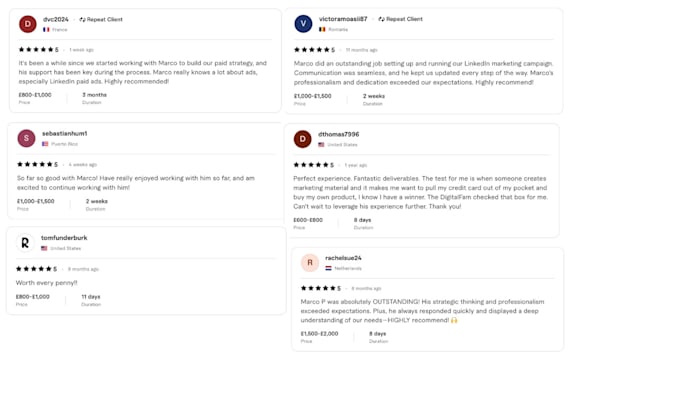The width and height of the screenshot is (680, 409).
Task: Click Romania flag under victoramoasii87
Action: tap(322, 29)
